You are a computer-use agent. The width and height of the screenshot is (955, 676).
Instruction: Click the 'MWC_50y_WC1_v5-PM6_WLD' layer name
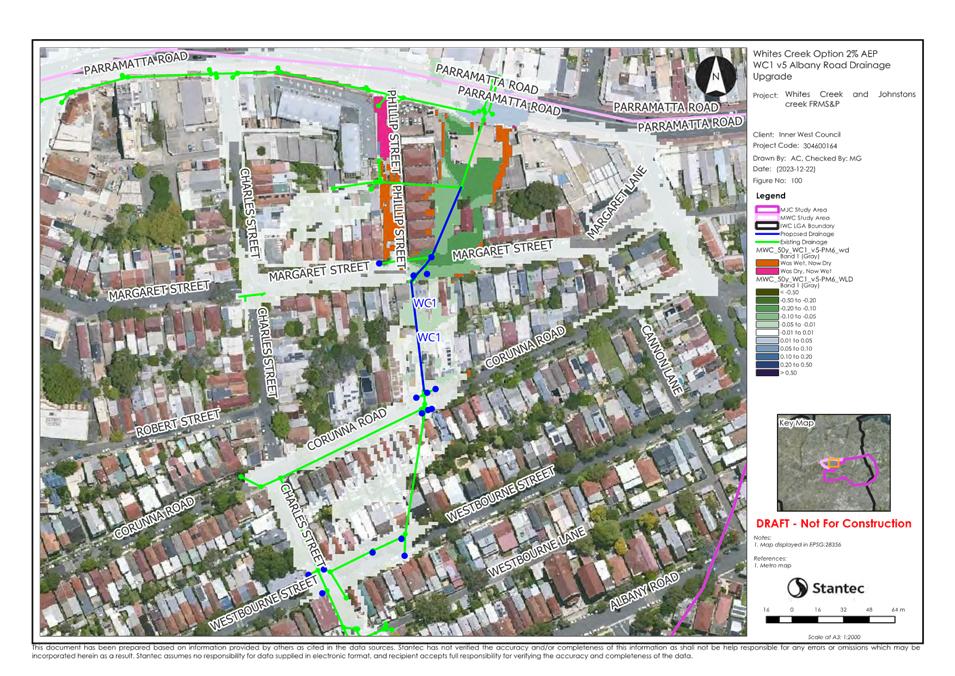pos(804,279)
